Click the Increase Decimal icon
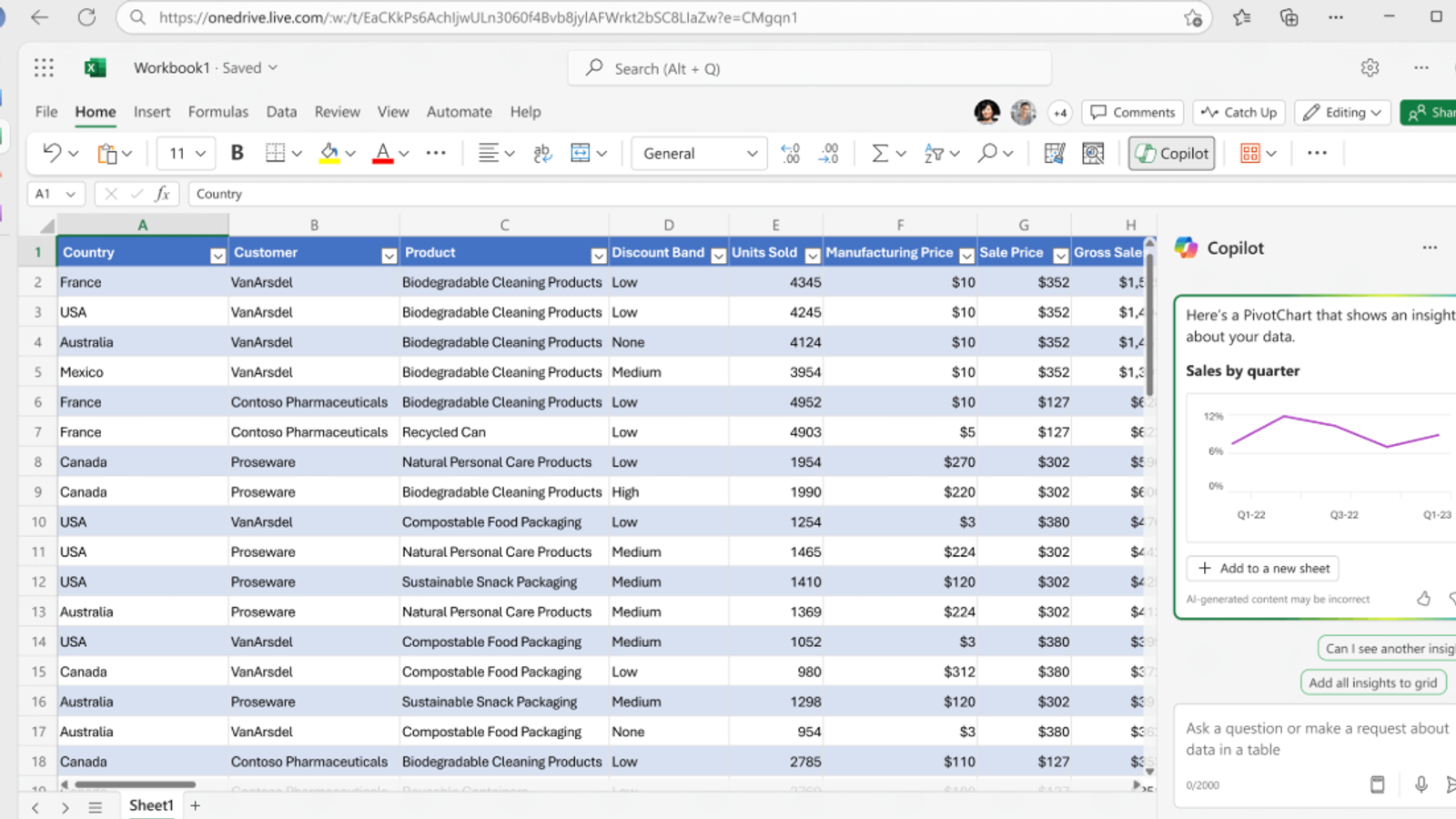The height and width of the screenshot is (819, 1456). coord(829,153)
